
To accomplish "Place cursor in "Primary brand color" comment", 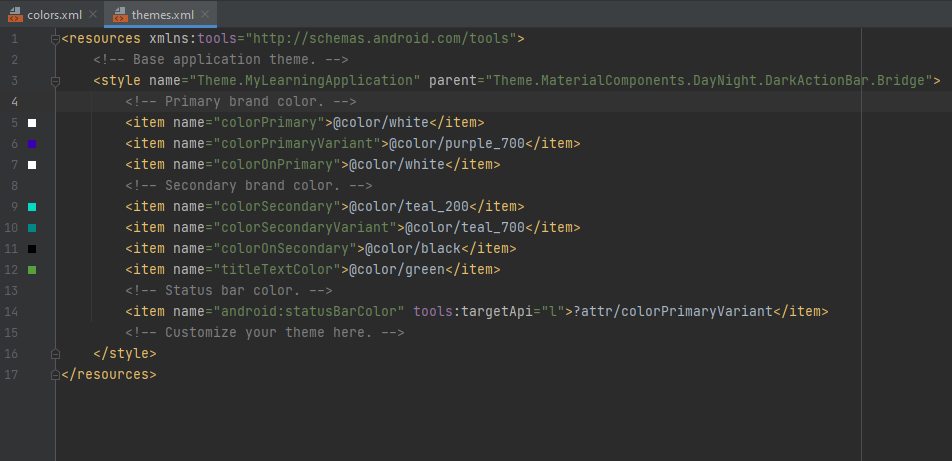I will [x=241, y=102].
